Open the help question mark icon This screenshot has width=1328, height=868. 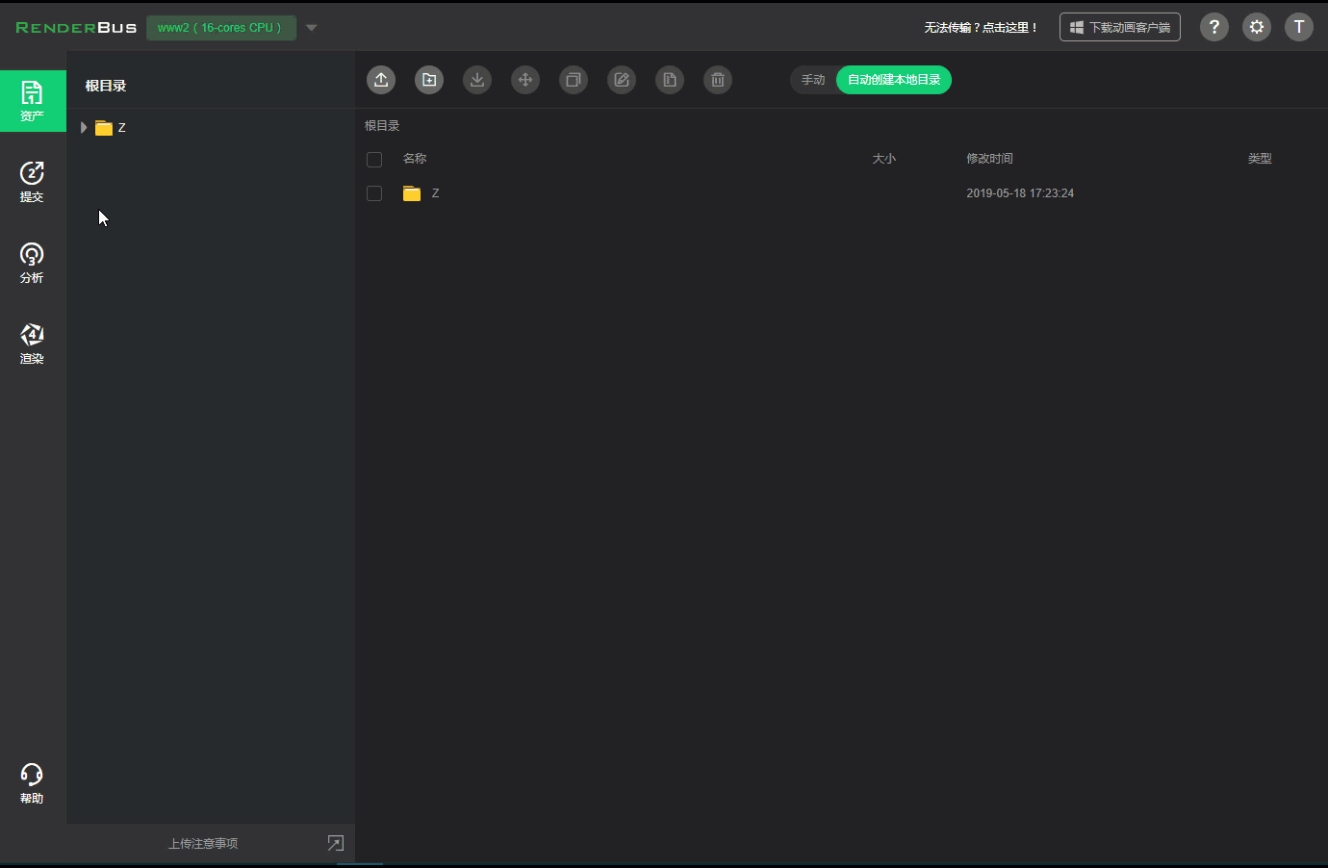point(1214,27)
